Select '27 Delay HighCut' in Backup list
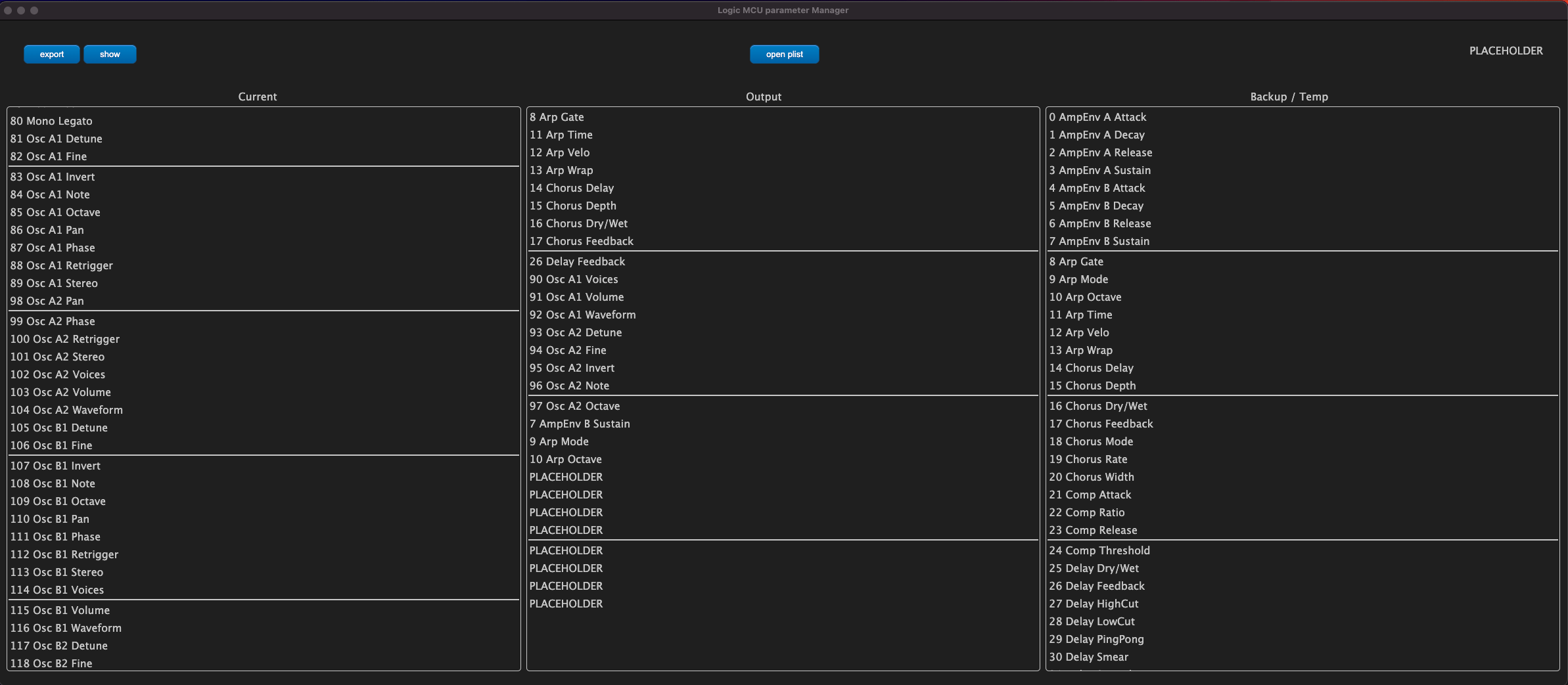 coord(1303,604)
